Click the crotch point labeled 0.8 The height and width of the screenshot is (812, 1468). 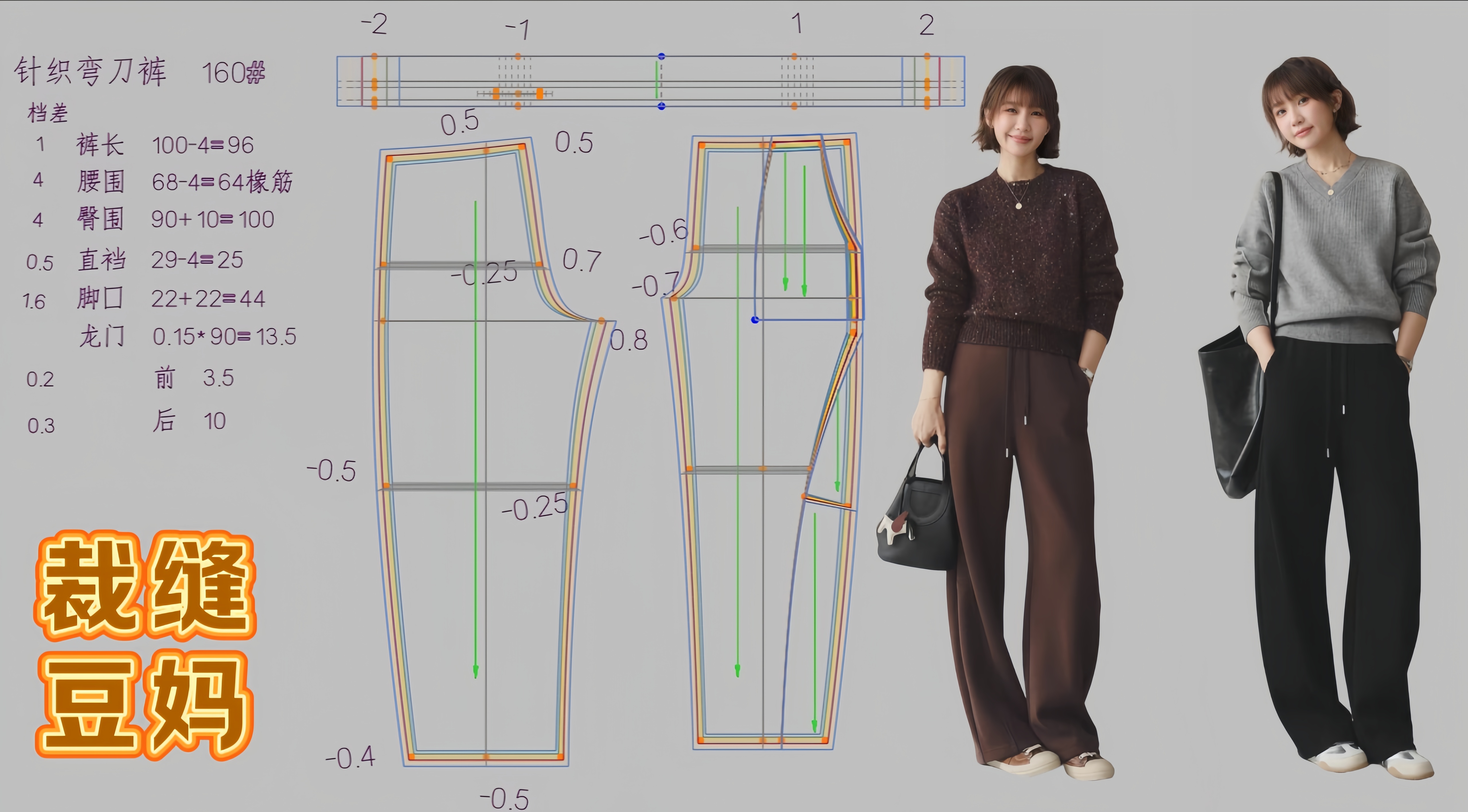point(601,321)
